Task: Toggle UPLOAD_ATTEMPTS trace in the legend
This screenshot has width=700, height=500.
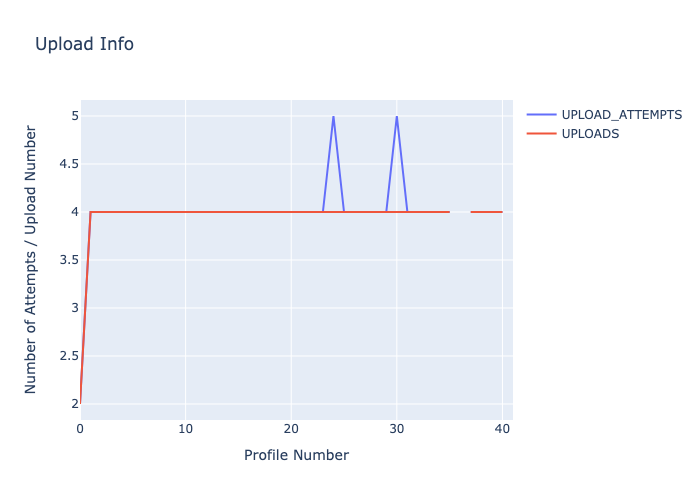Action: pos(621,115)
